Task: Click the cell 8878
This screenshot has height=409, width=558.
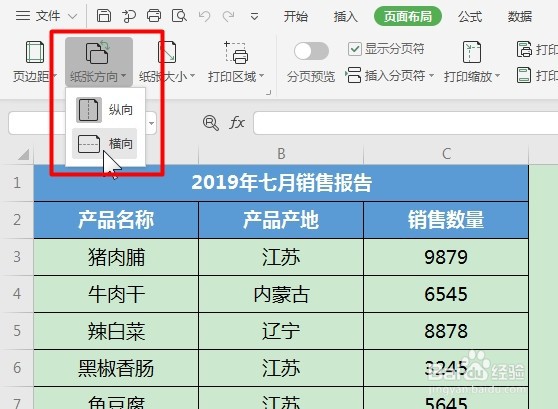Action: point(446,331)
